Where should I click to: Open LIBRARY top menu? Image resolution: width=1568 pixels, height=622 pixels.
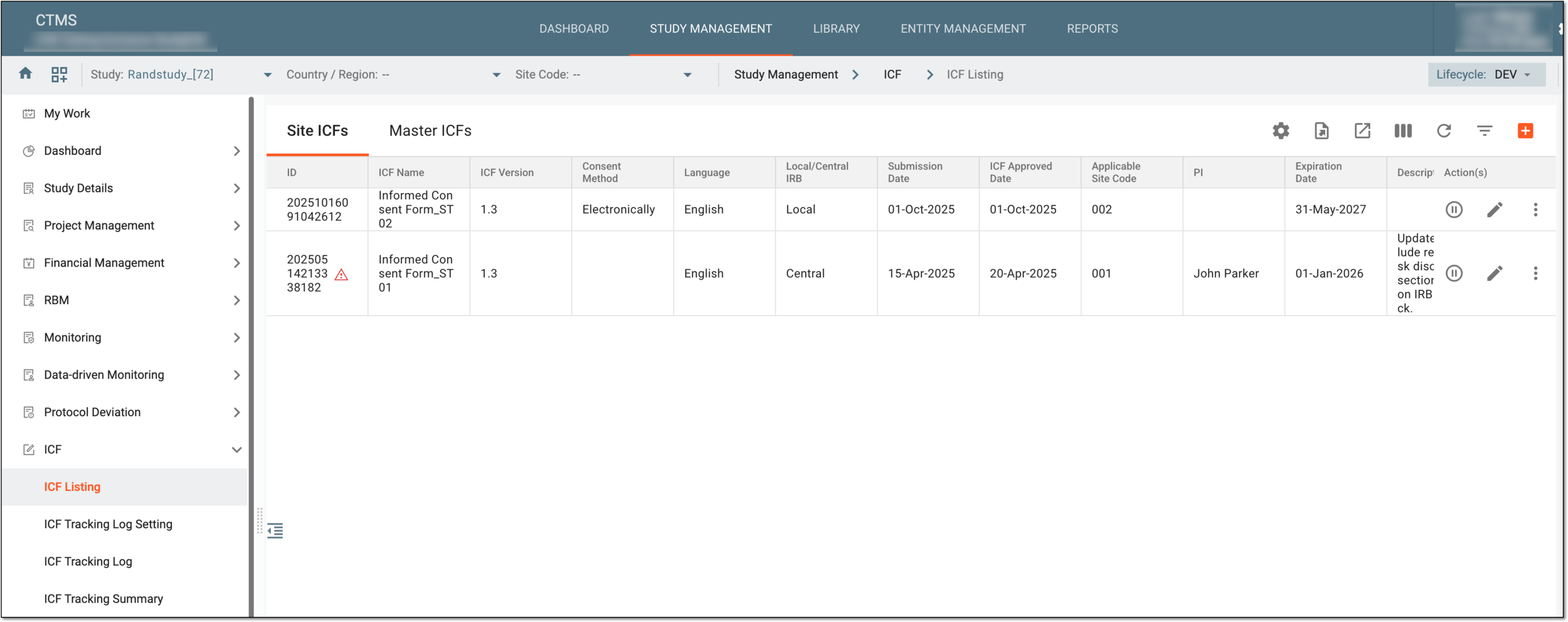click(836, 29)
